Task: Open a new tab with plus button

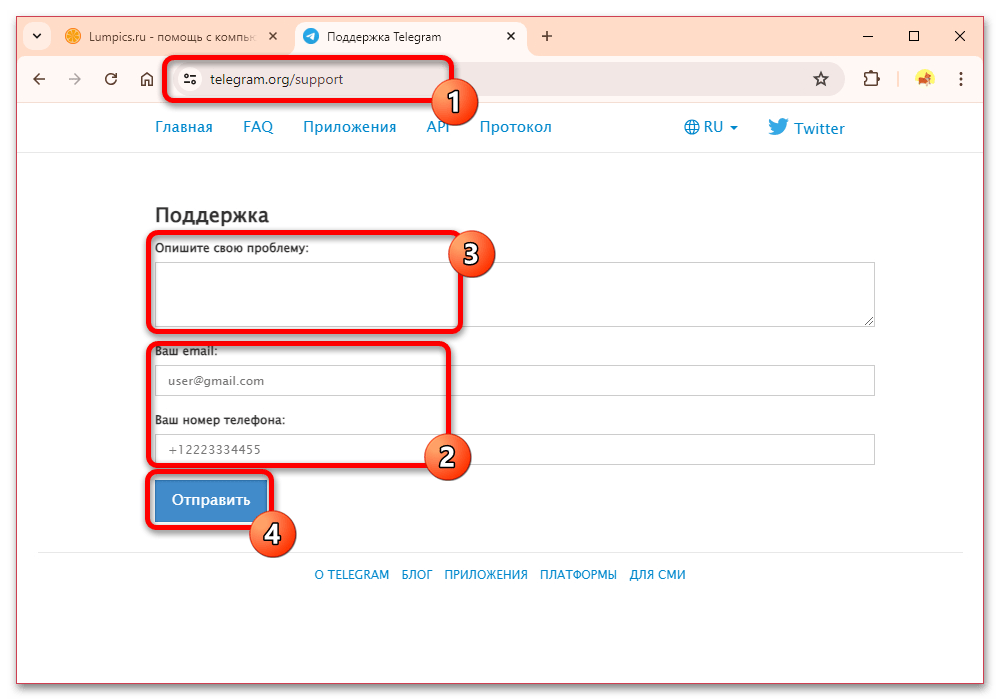Action: (x=547, y=36)
